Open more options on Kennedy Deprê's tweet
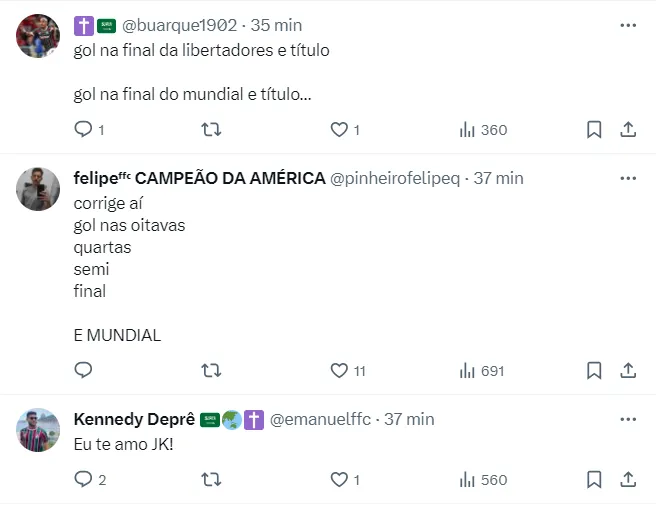 point(628,419)
